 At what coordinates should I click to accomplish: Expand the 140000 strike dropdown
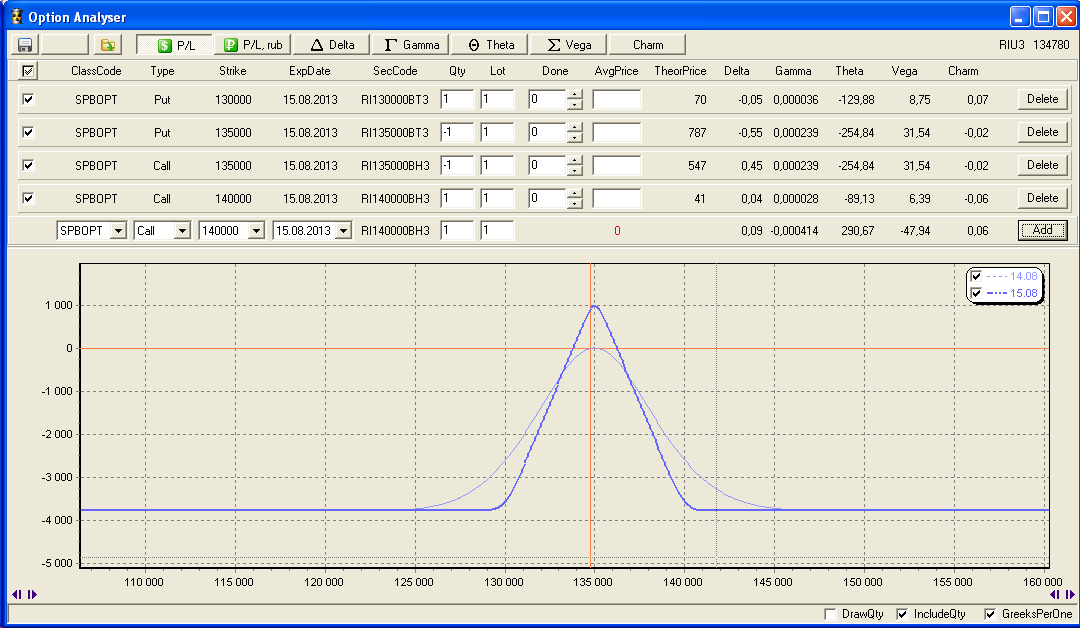pyautogui.click(x=256, y=231)
